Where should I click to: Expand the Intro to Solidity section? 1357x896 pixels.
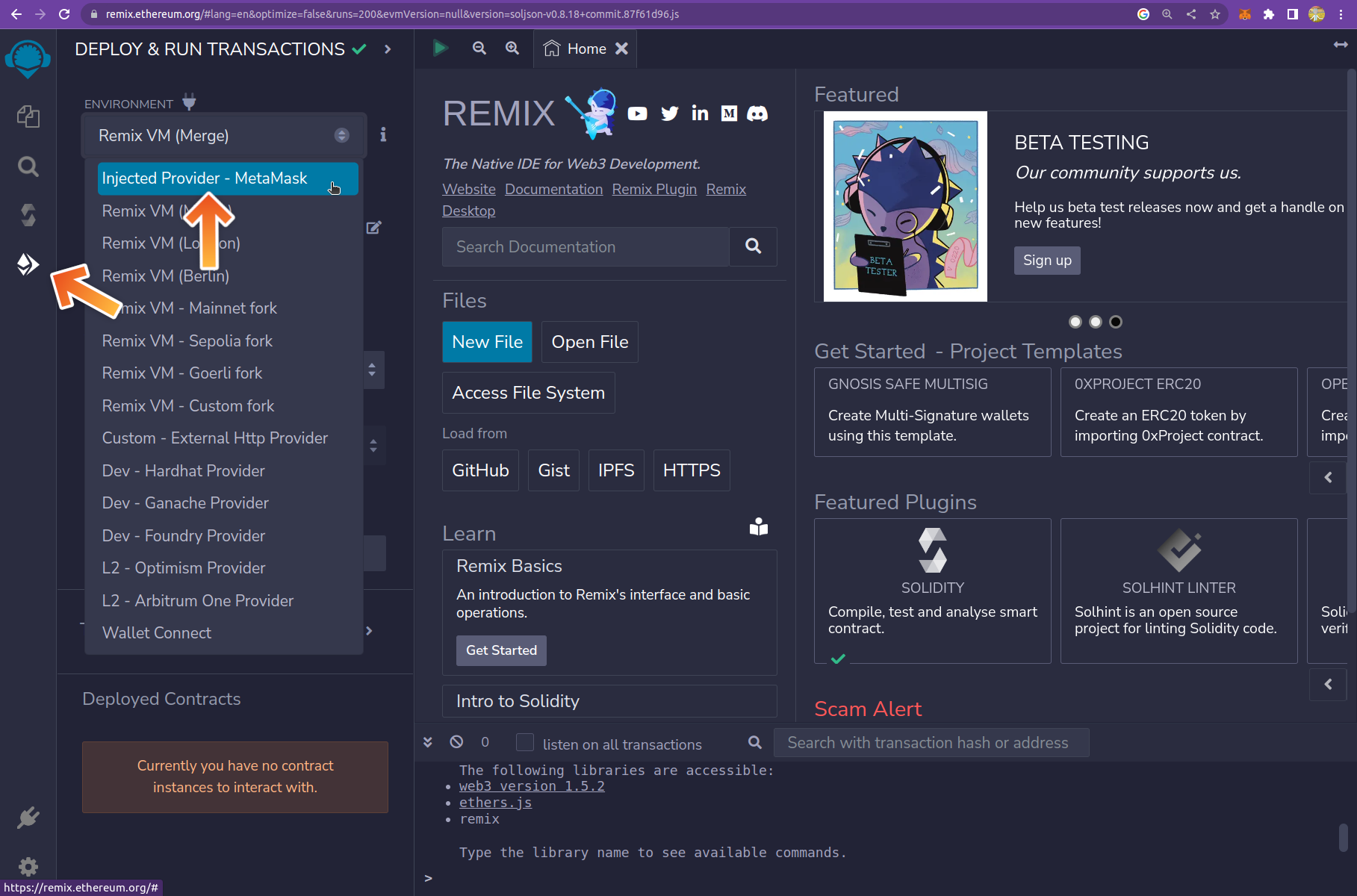(609, 701)
